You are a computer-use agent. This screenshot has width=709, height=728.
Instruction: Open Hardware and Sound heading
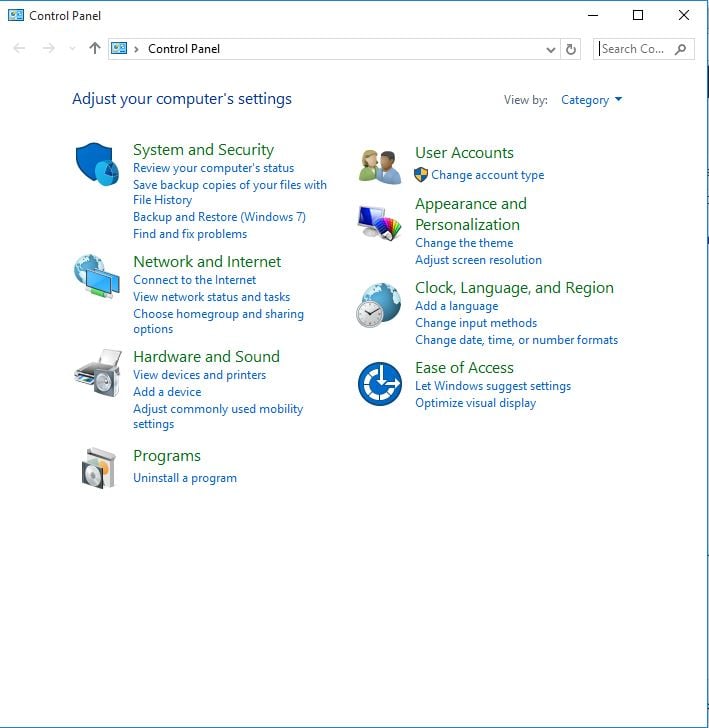coord(207,357)
